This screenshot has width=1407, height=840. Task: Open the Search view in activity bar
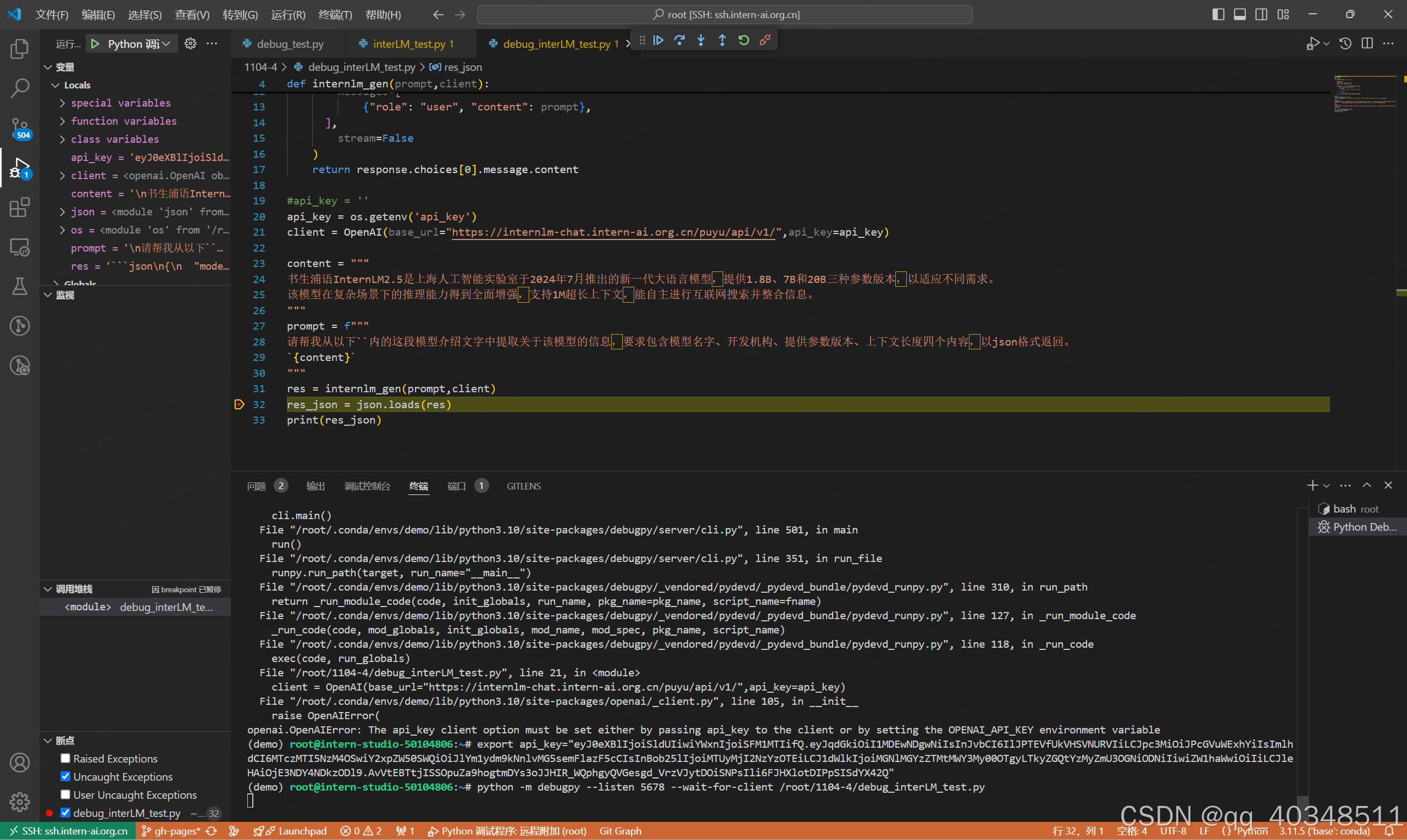[x=20, y=88]
